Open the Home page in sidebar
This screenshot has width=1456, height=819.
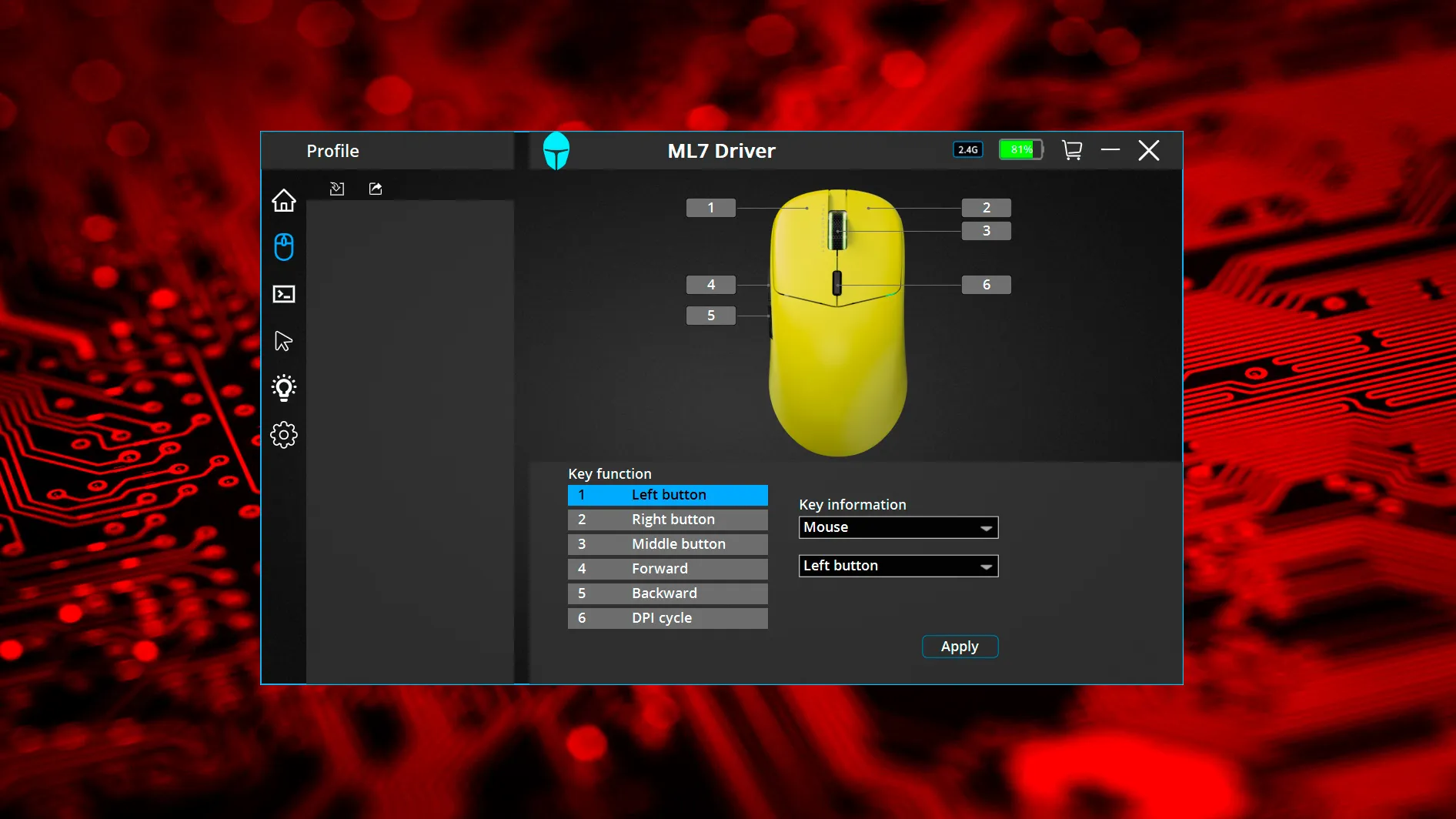[284, 200]
